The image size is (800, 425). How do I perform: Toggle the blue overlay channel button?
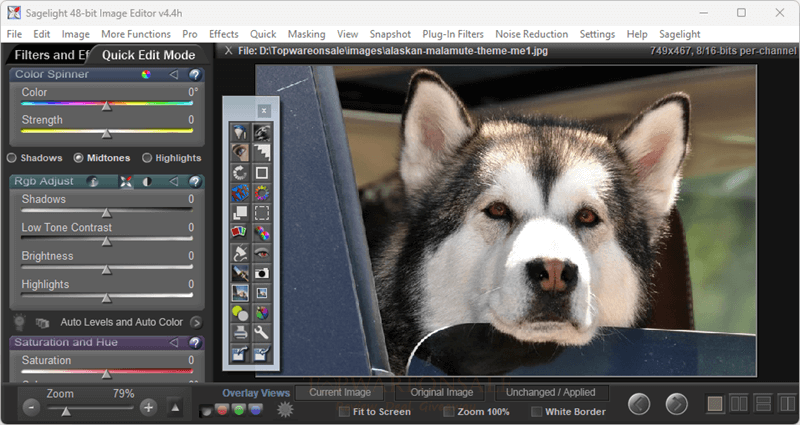pos(256,410)
